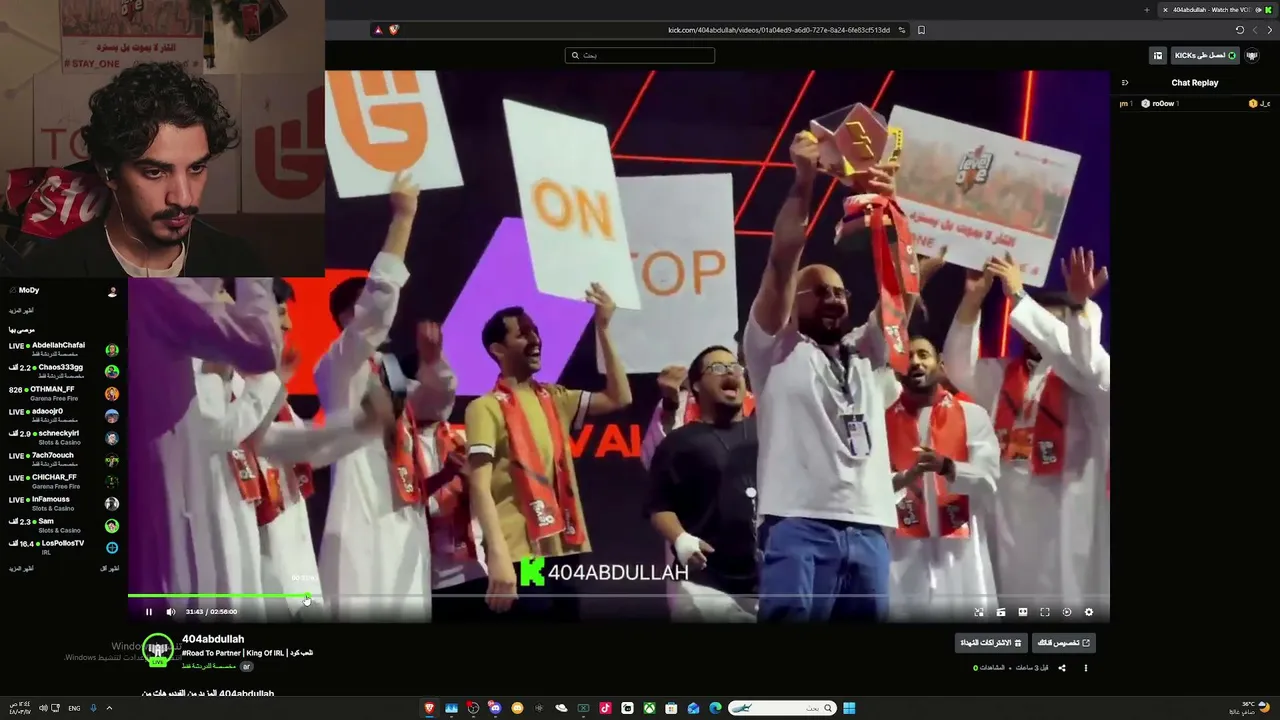Open CHICHAR_FF recommended channel
The image size is (1280, 720).
point(63,481)
